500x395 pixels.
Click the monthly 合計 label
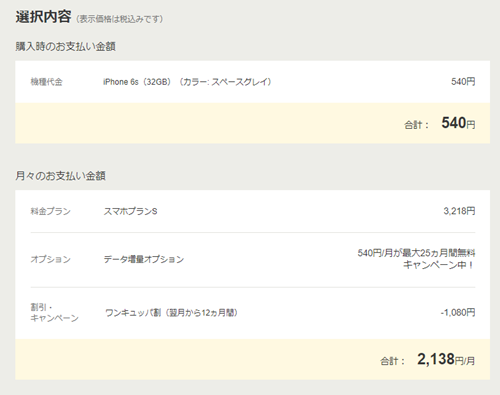(x=392, y=361)
